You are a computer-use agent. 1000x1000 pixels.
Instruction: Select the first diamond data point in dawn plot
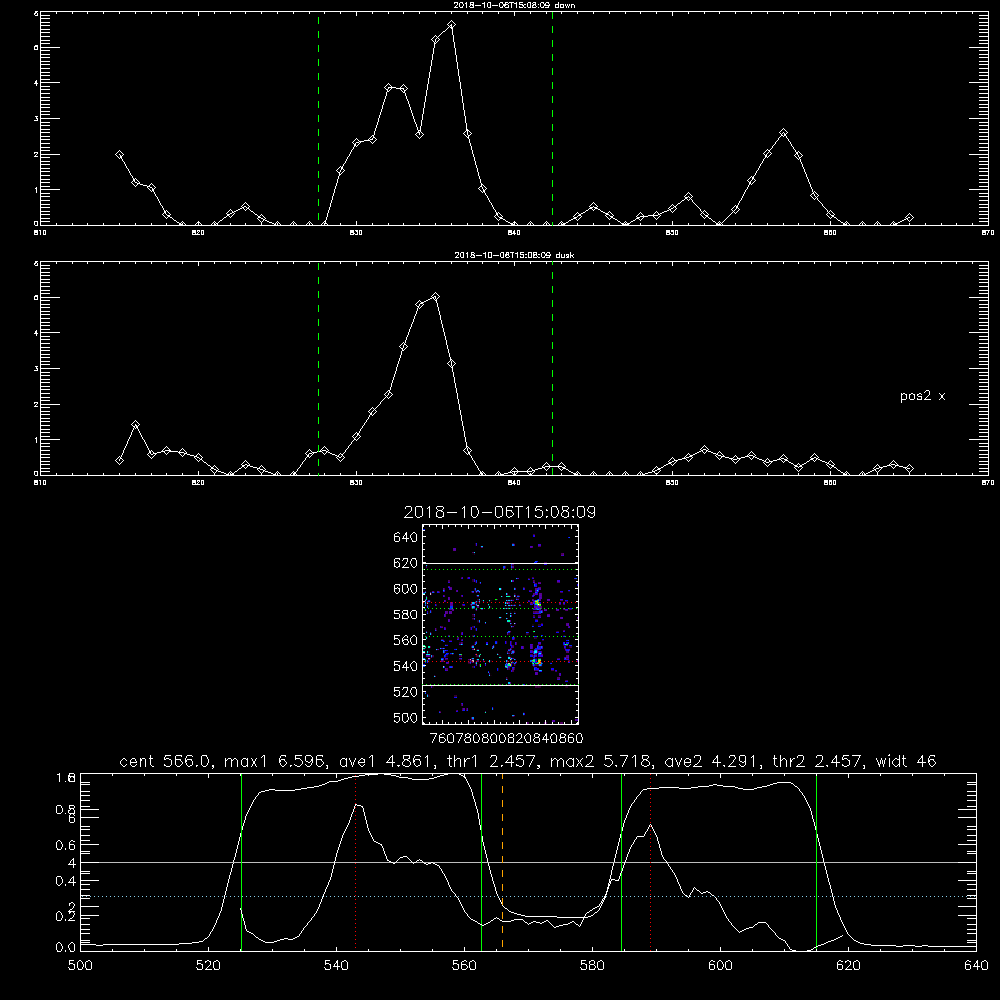[x=119, y=154]
